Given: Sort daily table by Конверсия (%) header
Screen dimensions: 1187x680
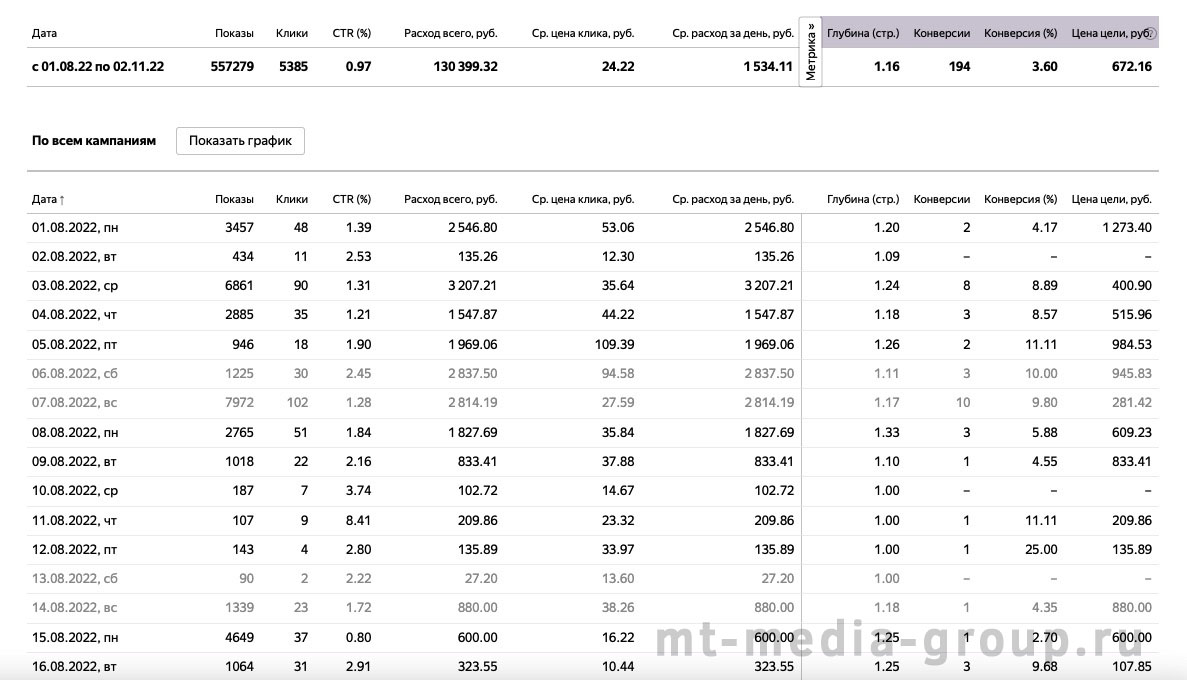Looking at the screenshot, I should 1020,199.
